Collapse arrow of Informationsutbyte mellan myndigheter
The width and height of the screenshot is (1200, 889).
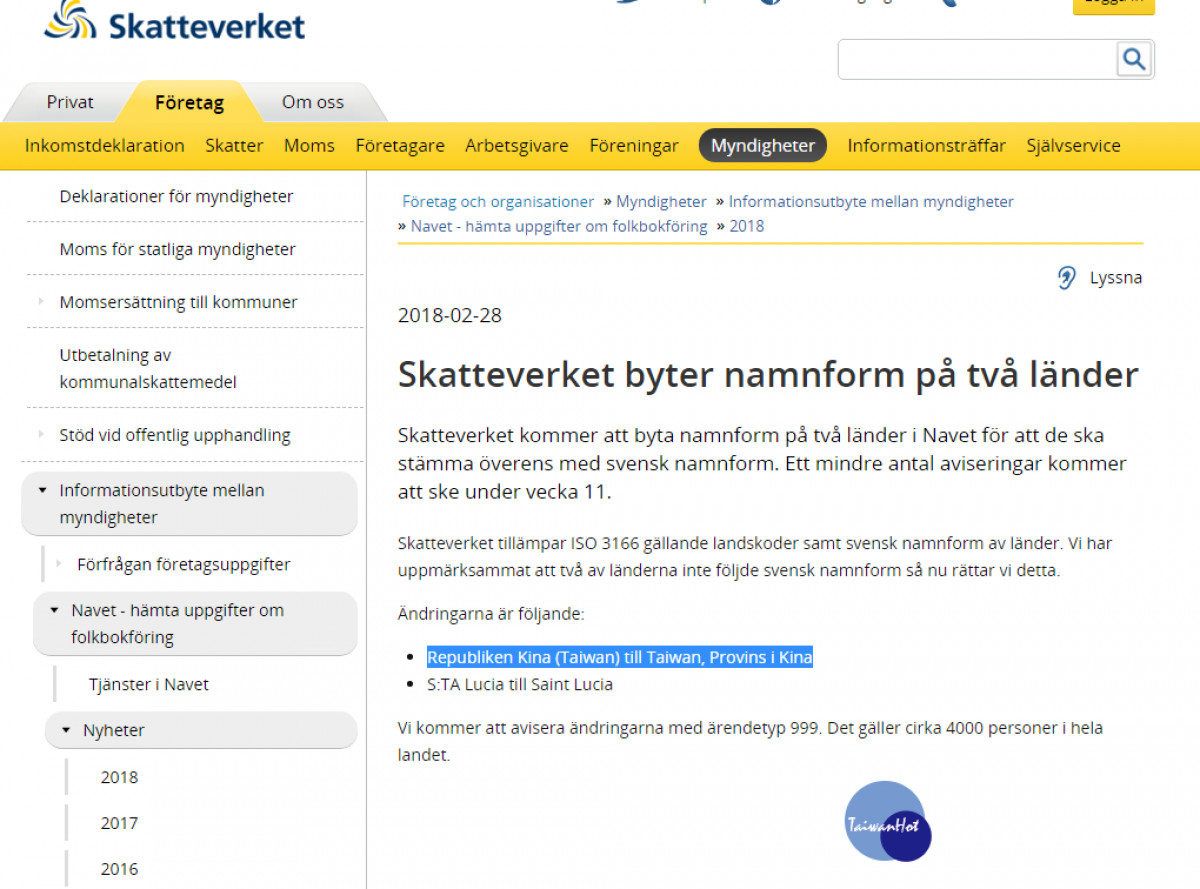tap(42, 490)
